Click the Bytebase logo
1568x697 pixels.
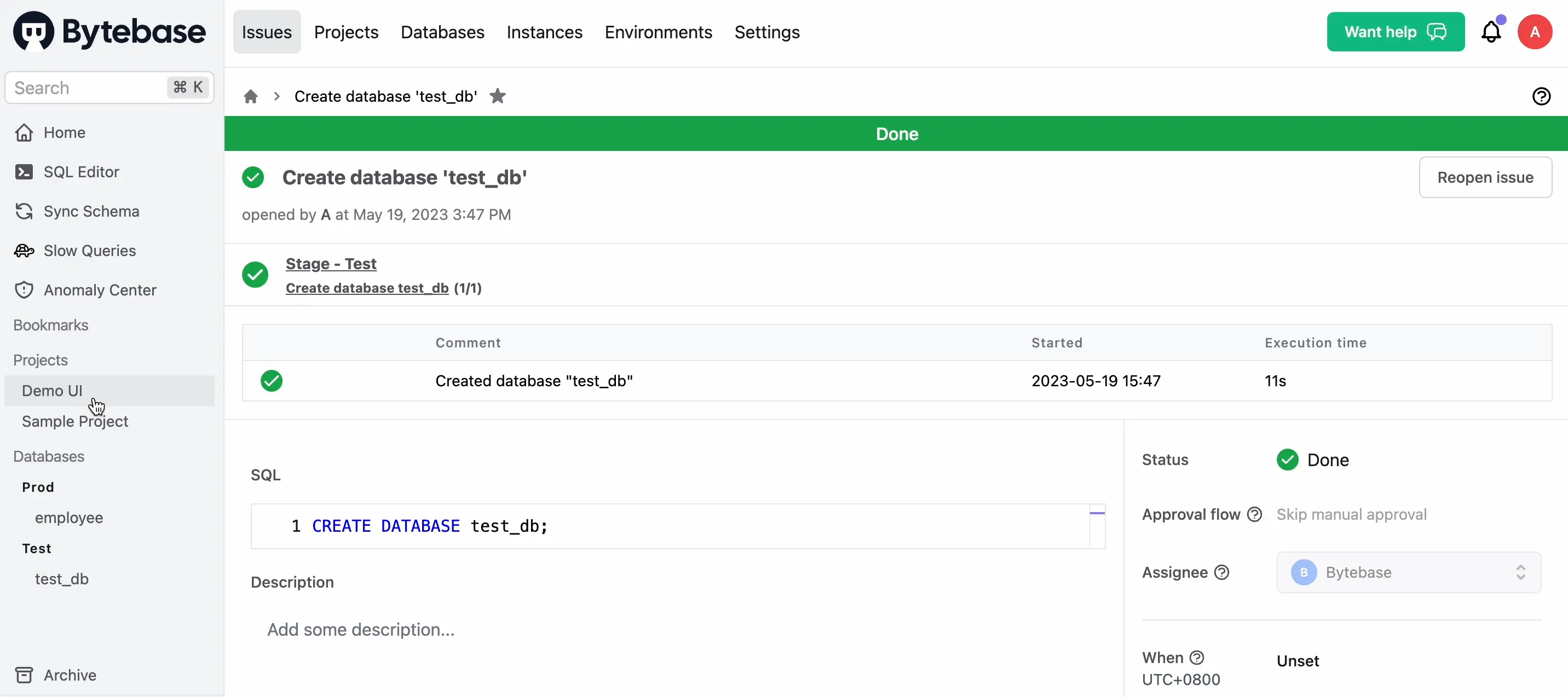click(x=109, y=32)
